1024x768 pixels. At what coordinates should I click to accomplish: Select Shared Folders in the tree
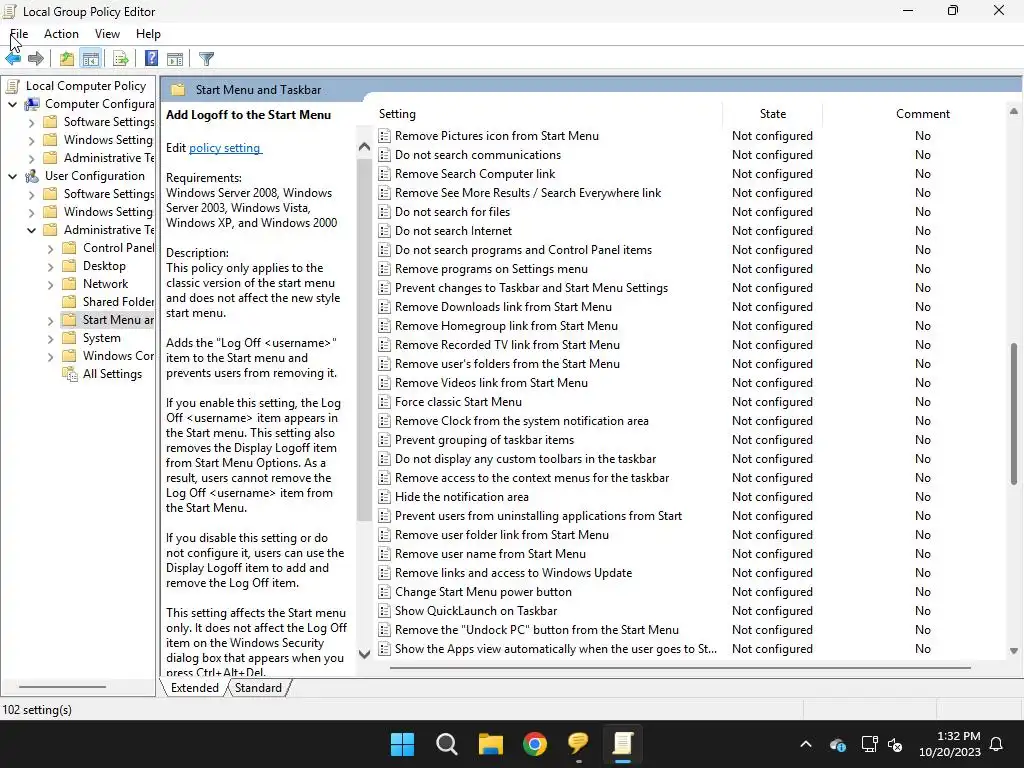[x=118, y=302]
